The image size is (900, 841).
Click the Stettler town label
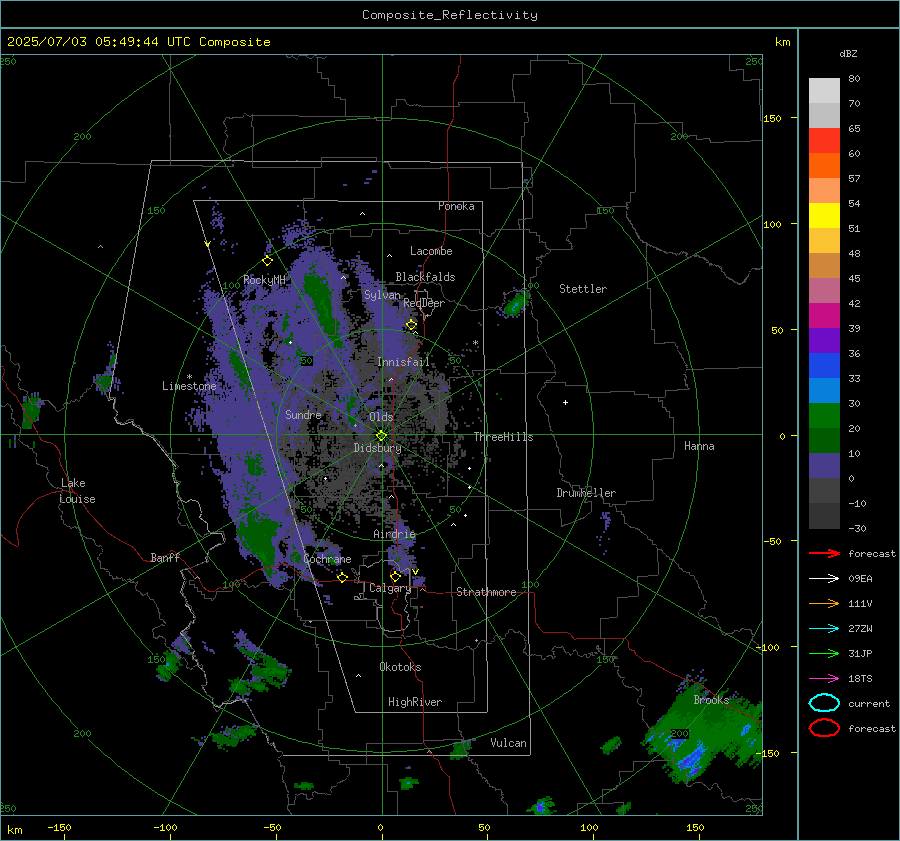[583, 289]
